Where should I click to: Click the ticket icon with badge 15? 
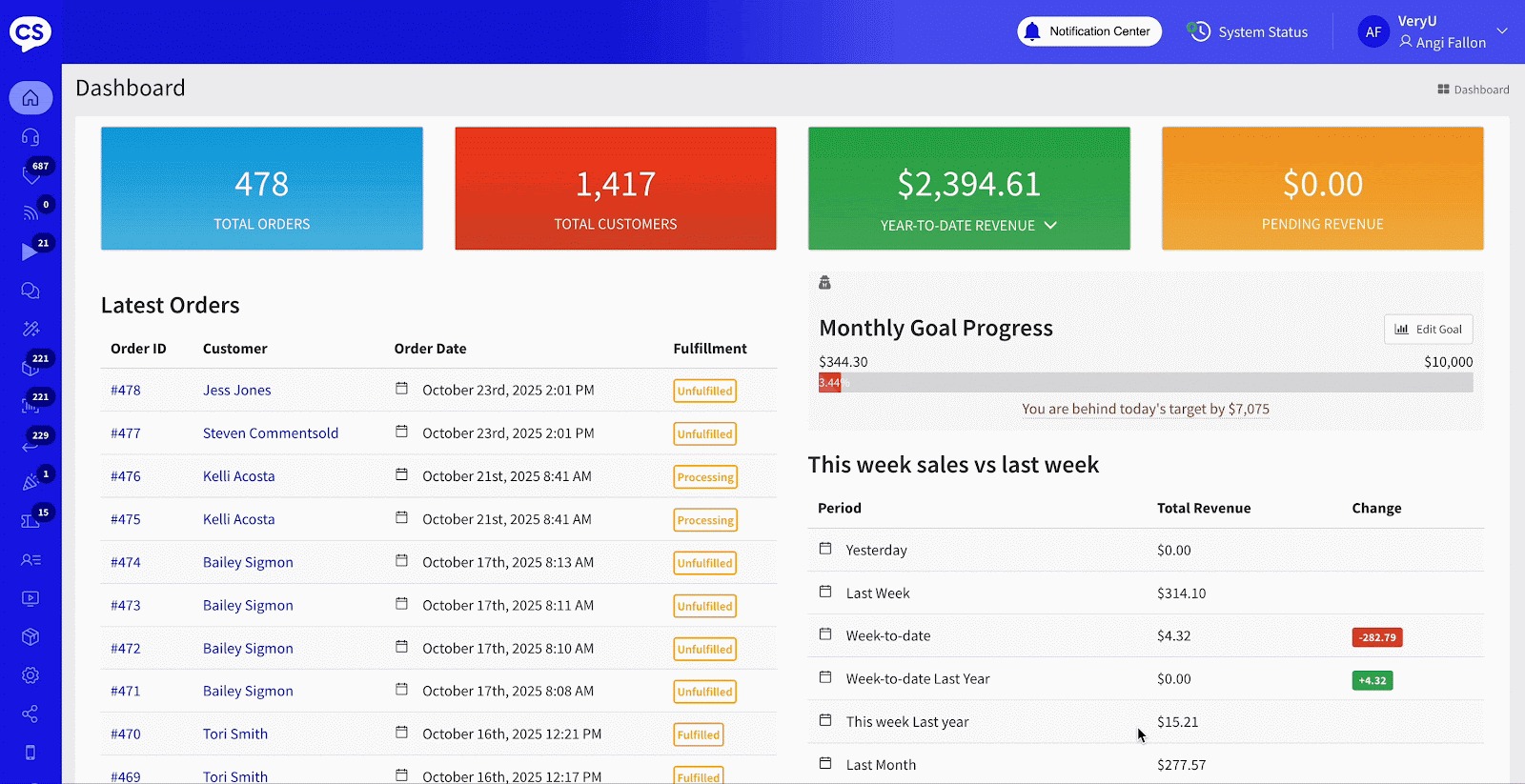point(30,521)
